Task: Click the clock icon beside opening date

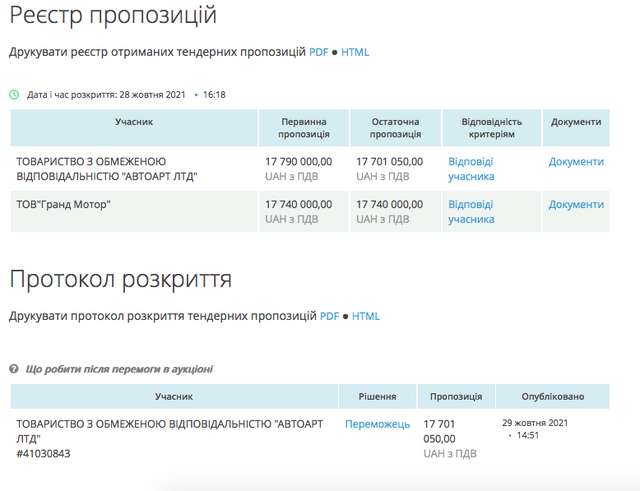Action: pos(14,95)
